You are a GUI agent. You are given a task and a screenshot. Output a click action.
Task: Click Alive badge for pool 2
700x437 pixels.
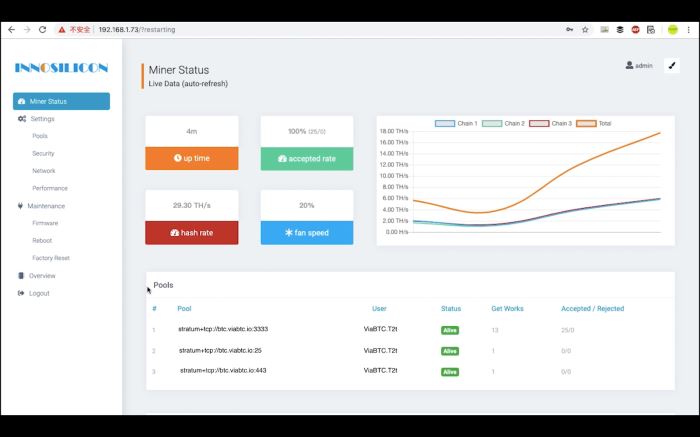(450, 351)
